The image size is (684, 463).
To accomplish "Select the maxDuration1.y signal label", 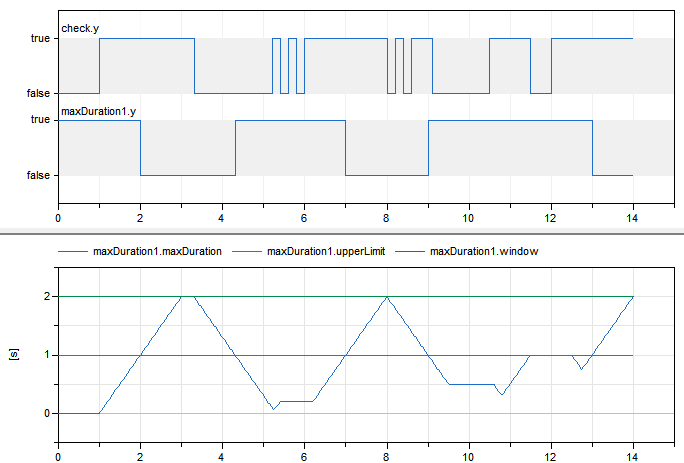I will [x=94, y=111].
